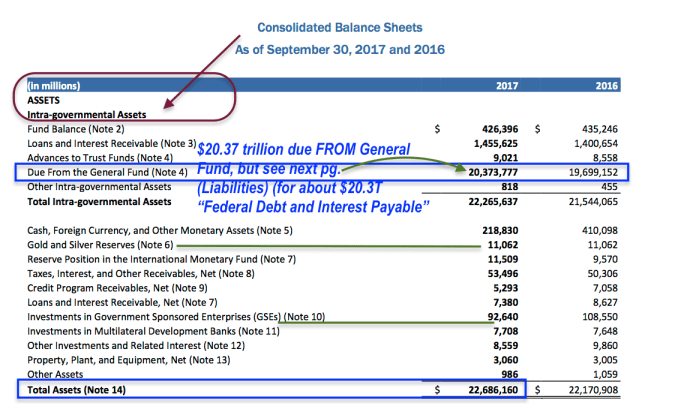
Task: Click the Fund Balance (Note 2) row label
Action: pyautogui.click(x=76, y=129)
